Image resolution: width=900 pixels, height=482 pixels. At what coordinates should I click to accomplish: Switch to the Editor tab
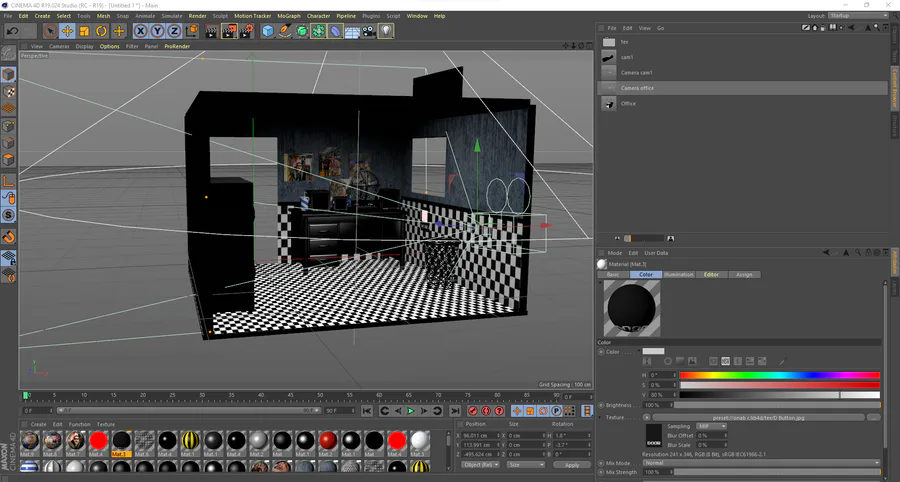point(711,275)
